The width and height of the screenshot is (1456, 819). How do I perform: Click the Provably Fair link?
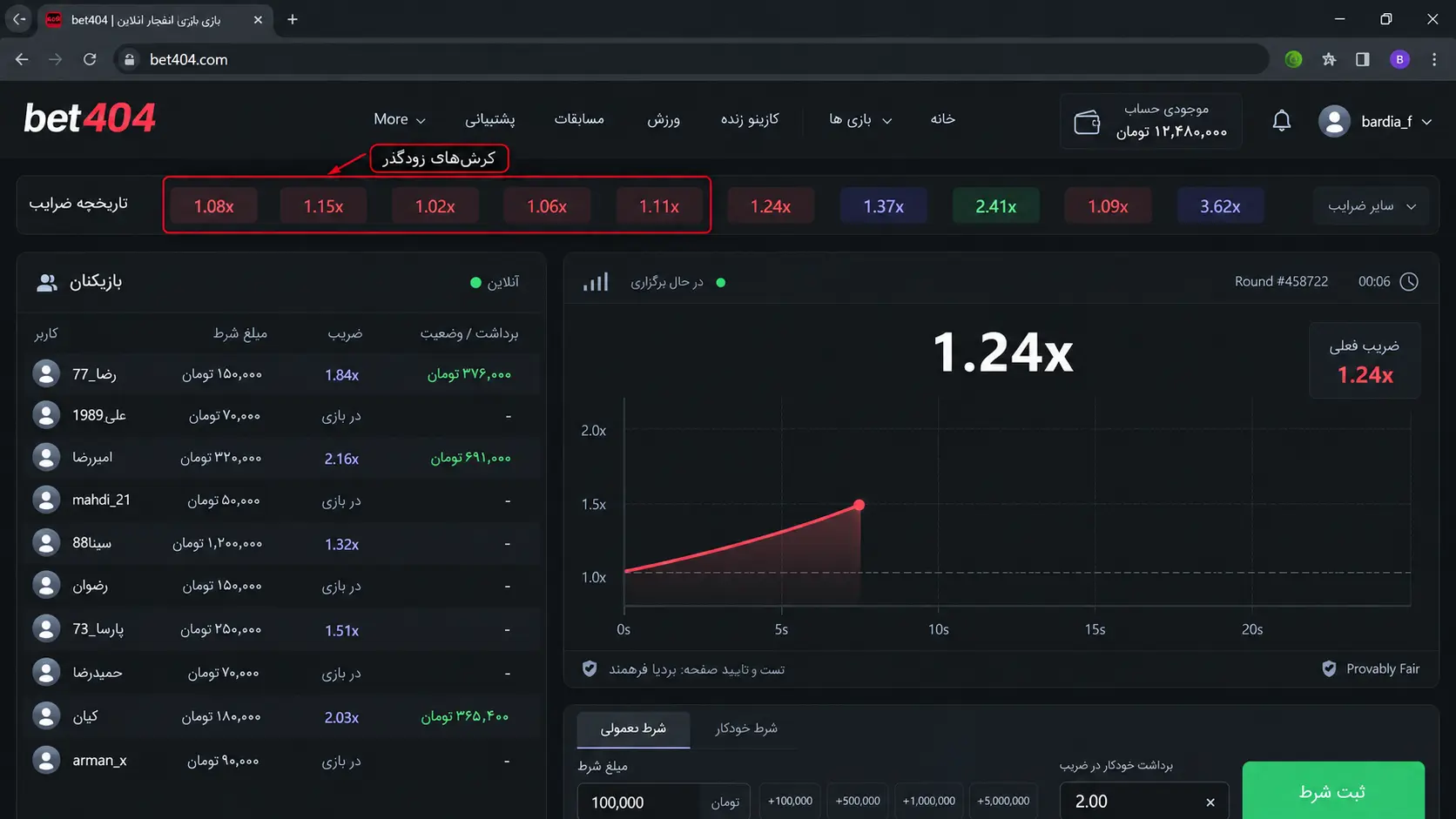click(1383, 668)
